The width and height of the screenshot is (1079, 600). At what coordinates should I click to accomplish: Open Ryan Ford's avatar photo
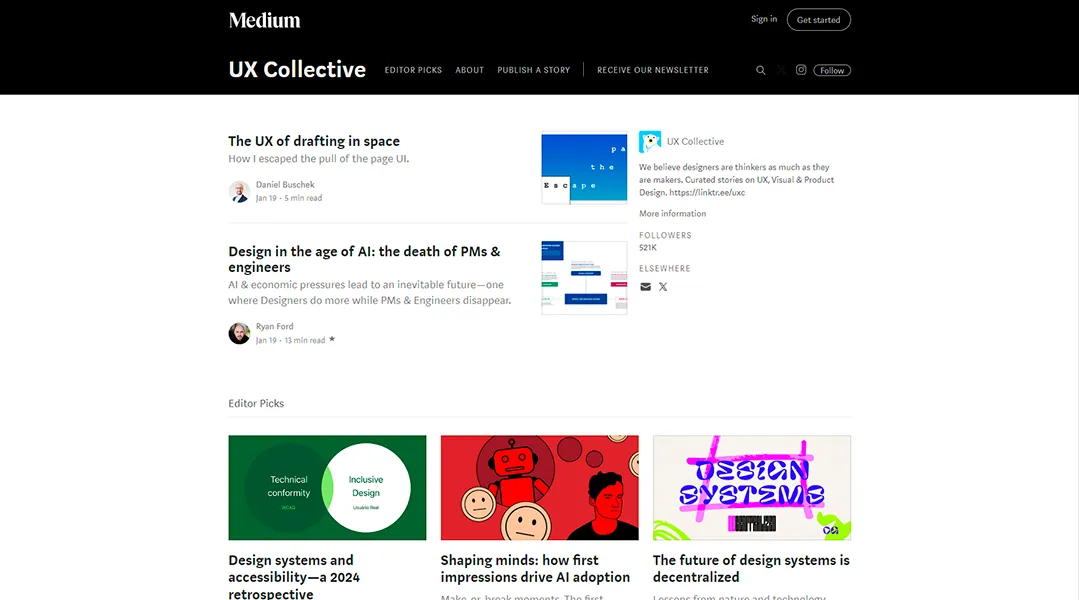coord(239,333)
